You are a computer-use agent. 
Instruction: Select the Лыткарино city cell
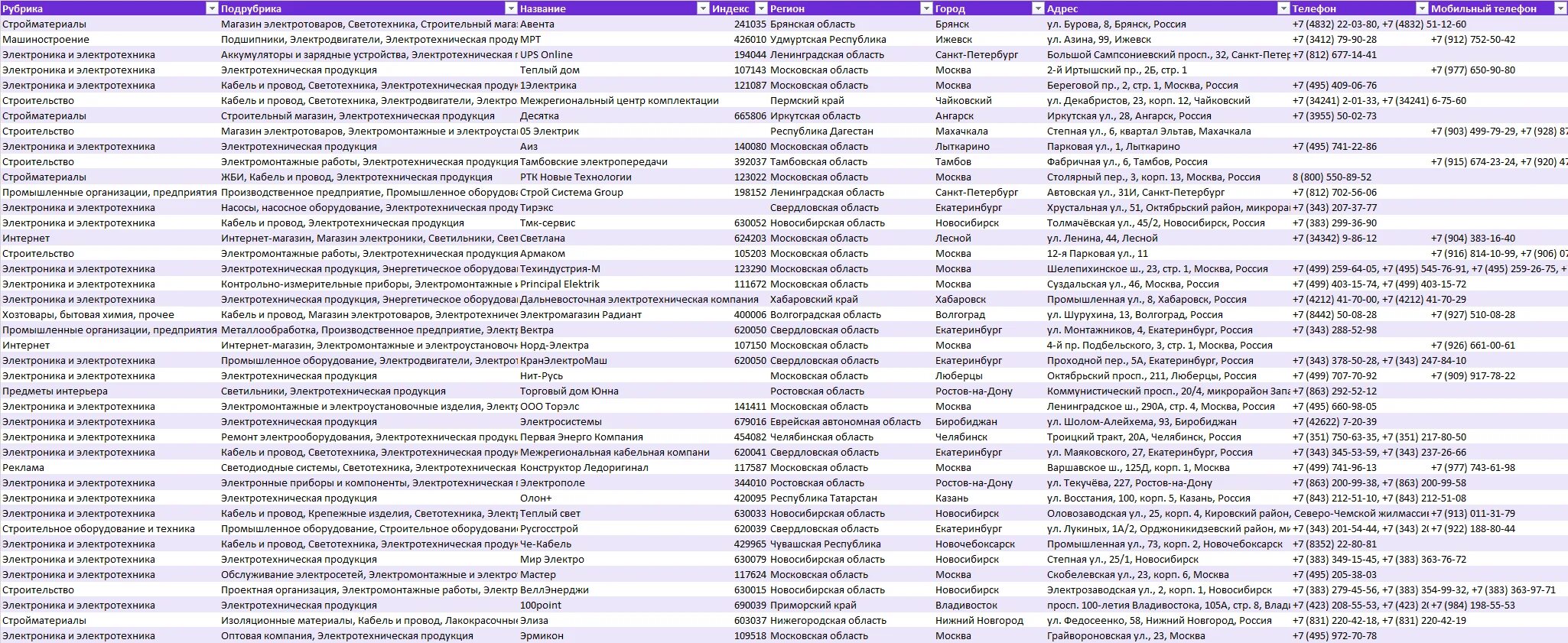989,146
